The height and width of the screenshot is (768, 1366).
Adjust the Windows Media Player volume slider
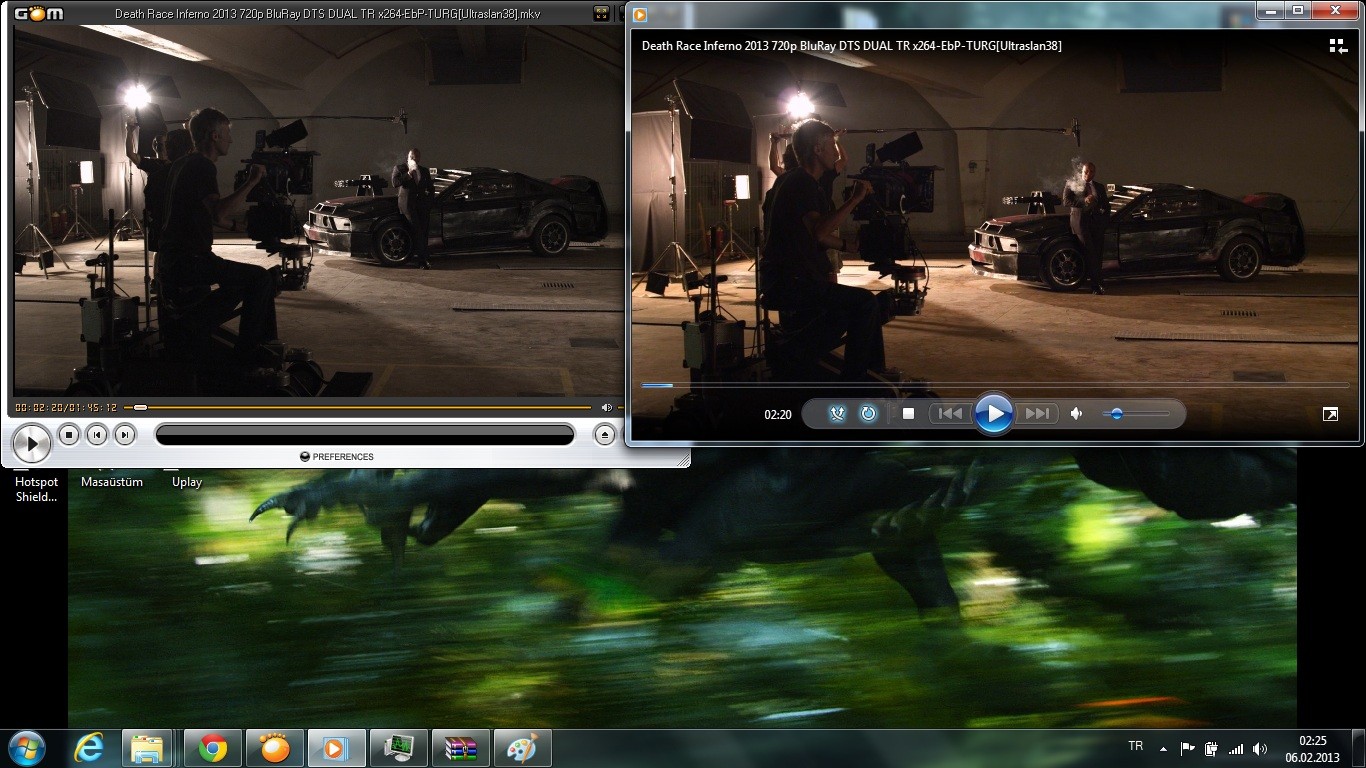click(x=1136, y=414)
